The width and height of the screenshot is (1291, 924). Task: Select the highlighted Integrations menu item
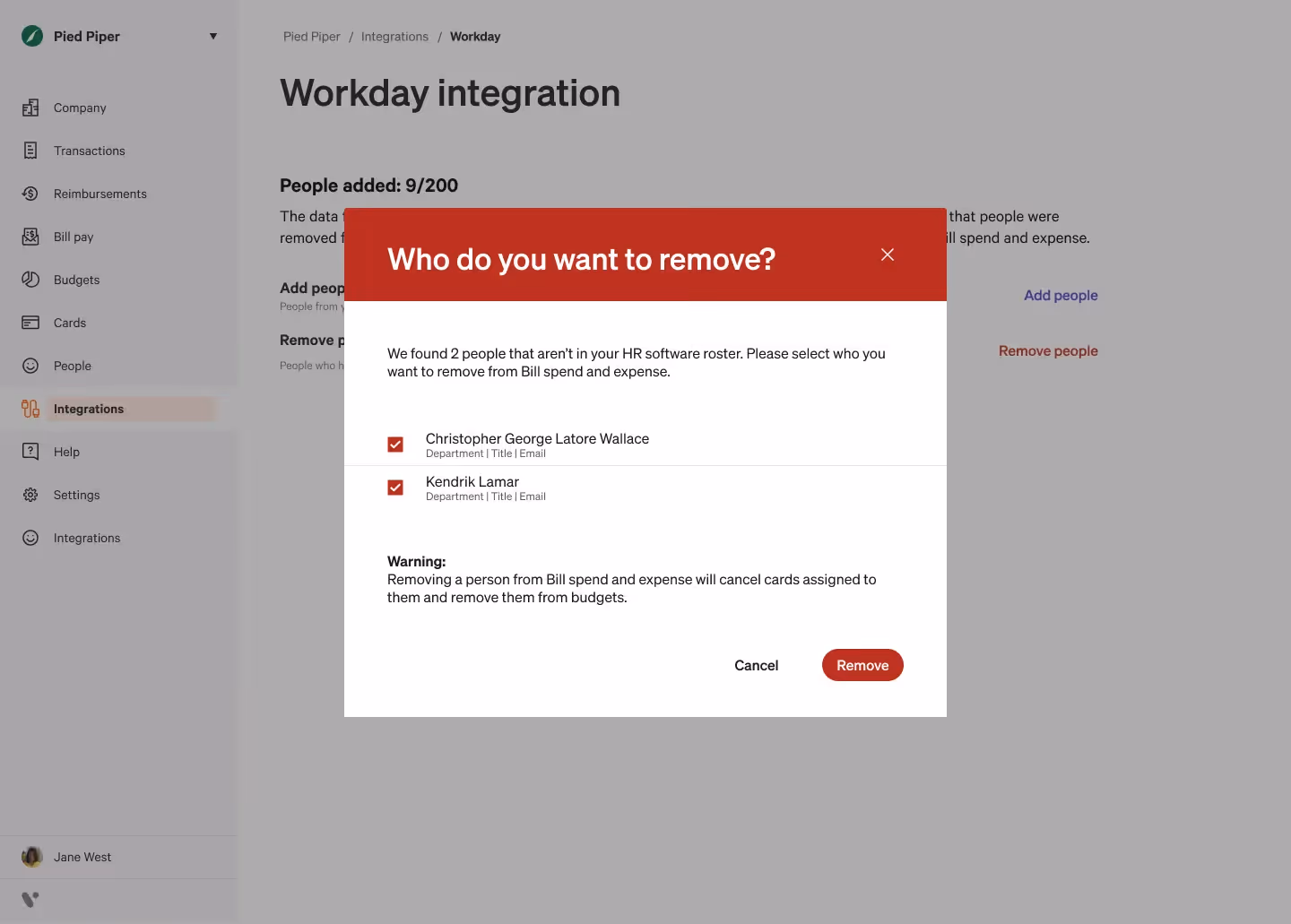point(89,409)
